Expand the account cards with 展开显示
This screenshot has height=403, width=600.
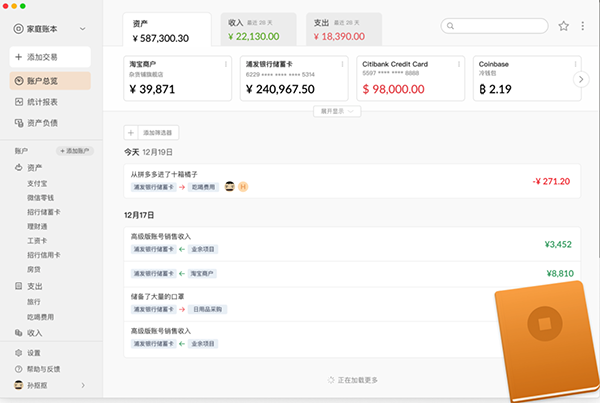[337, 111]
